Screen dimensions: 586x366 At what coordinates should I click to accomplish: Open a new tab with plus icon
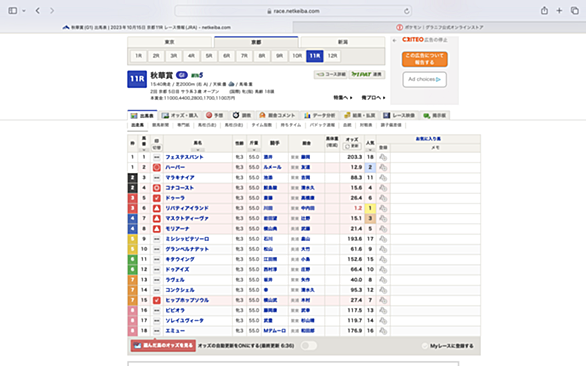(559, 10)
